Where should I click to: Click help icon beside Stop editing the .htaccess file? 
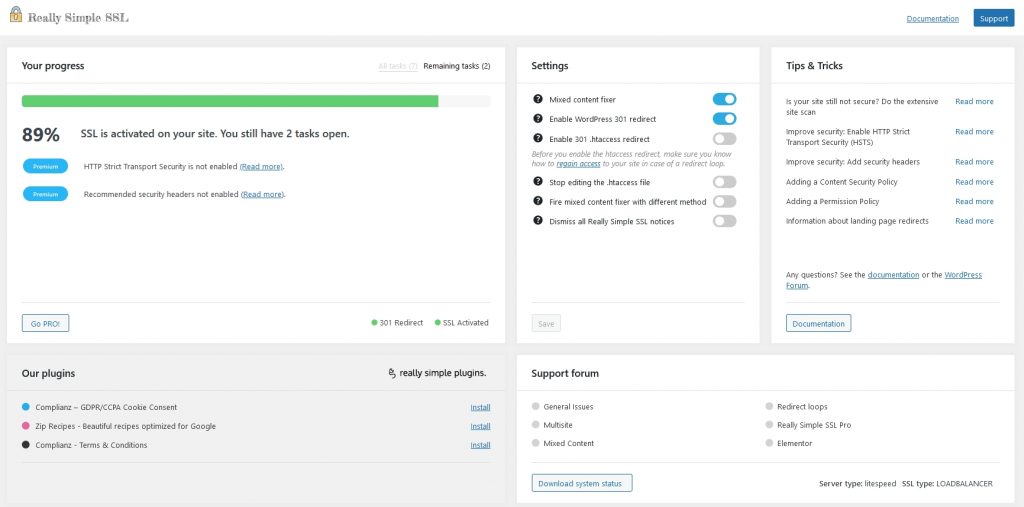tap(538, 181)
